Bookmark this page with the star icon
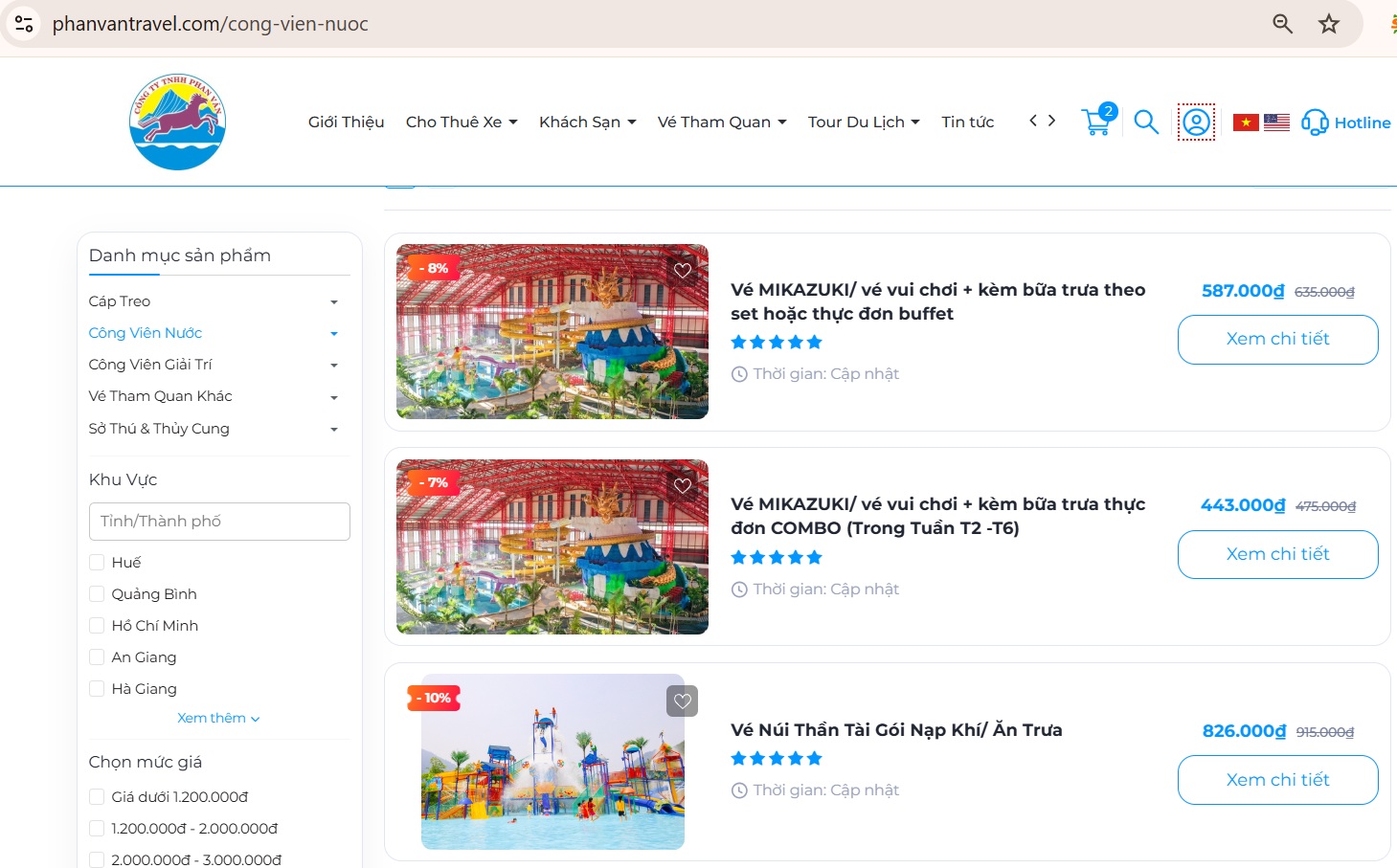 (1329, 24)
